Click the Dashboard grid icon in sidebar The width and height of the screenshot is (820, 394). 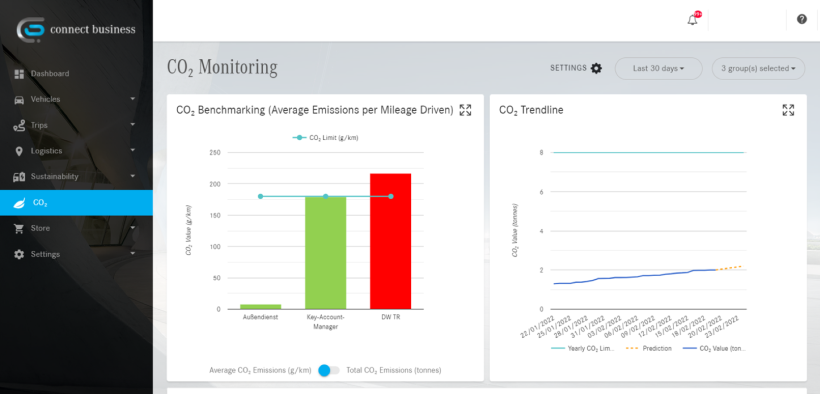pyautogui.click(x=19, y=74)
